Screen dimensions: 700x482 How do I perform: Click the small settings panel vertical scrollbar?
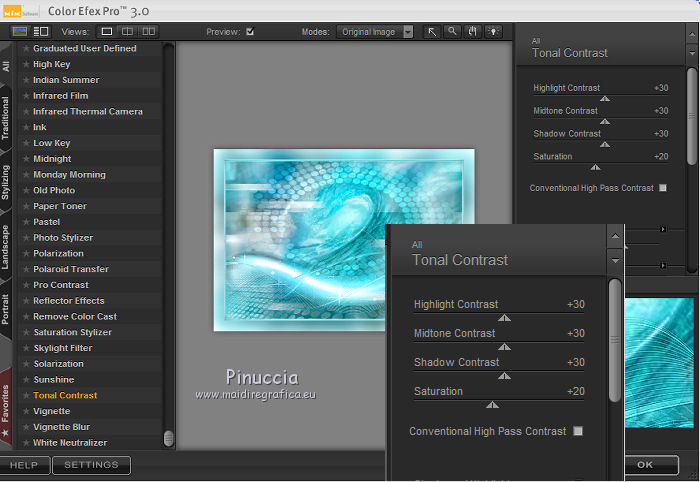click(x=692, y=117)
